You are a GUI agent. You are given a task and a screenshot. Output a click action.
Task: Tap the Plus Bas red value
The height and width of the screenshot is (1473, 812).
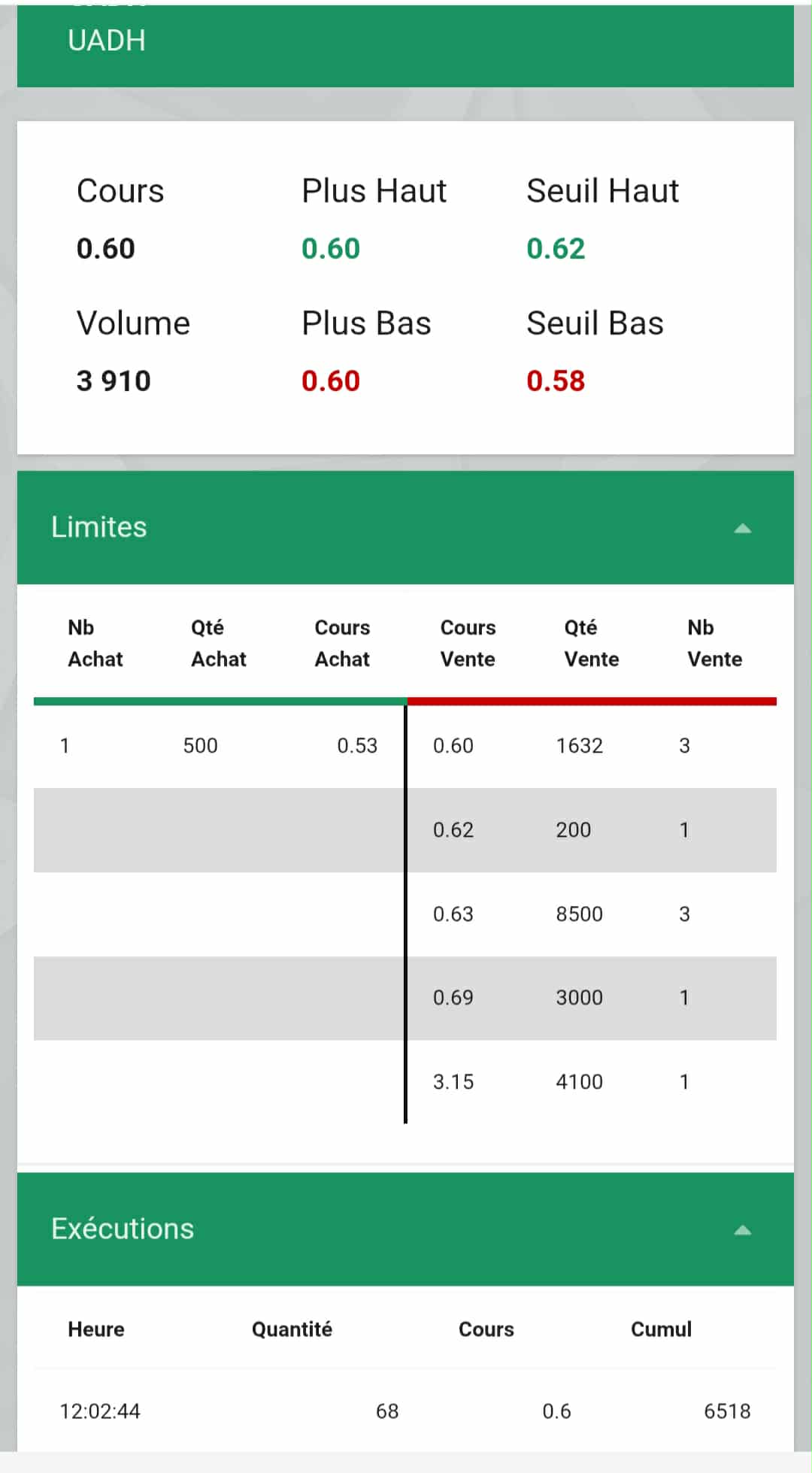click(331, 381)
